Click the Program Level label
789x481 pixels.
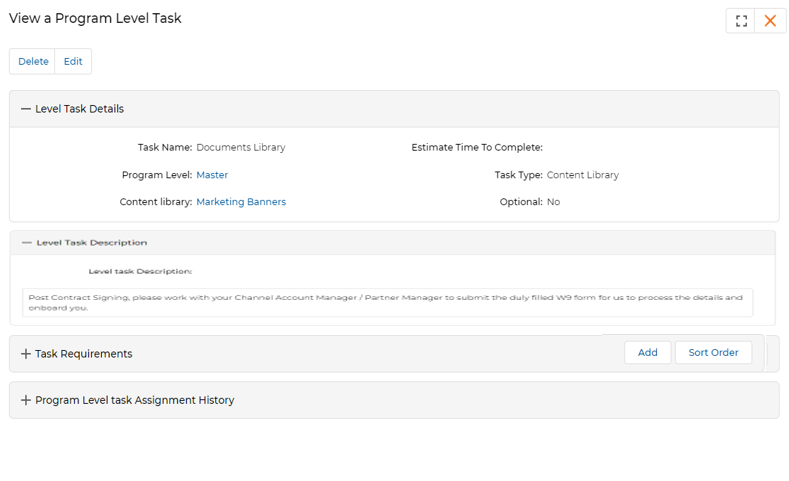tap(157, 175)
